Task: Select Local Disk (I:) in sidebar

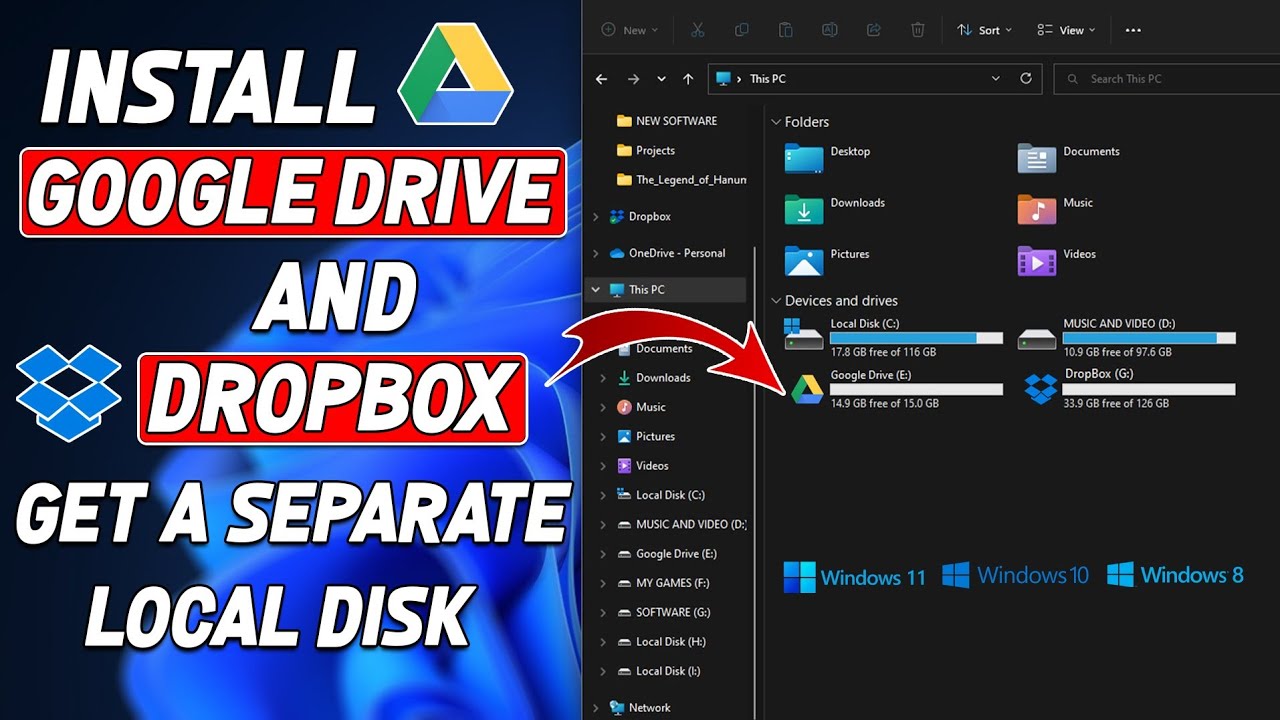Action: (660, 671)
